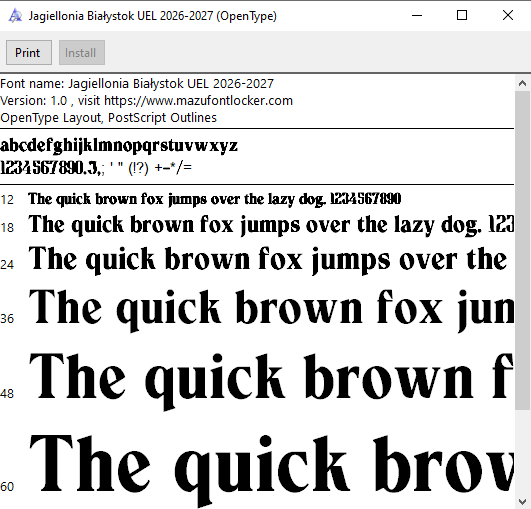
Task: Click the size label '36'
Action: click(7, 319)
